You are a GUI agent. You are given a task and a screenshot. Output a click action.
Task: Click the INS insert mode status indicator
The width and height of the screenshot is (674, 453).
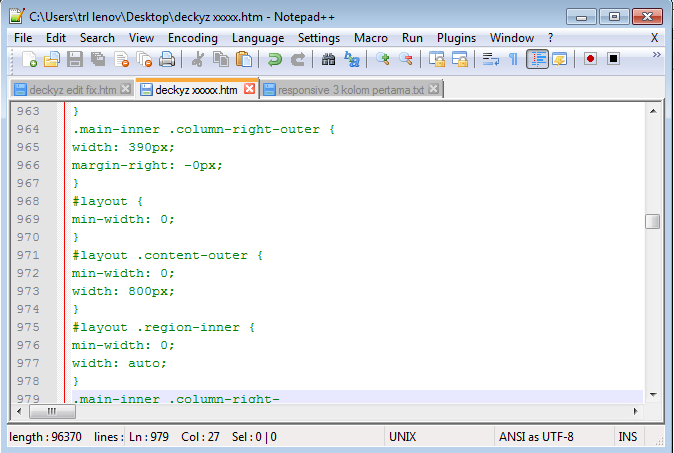(x=627, y=437)
